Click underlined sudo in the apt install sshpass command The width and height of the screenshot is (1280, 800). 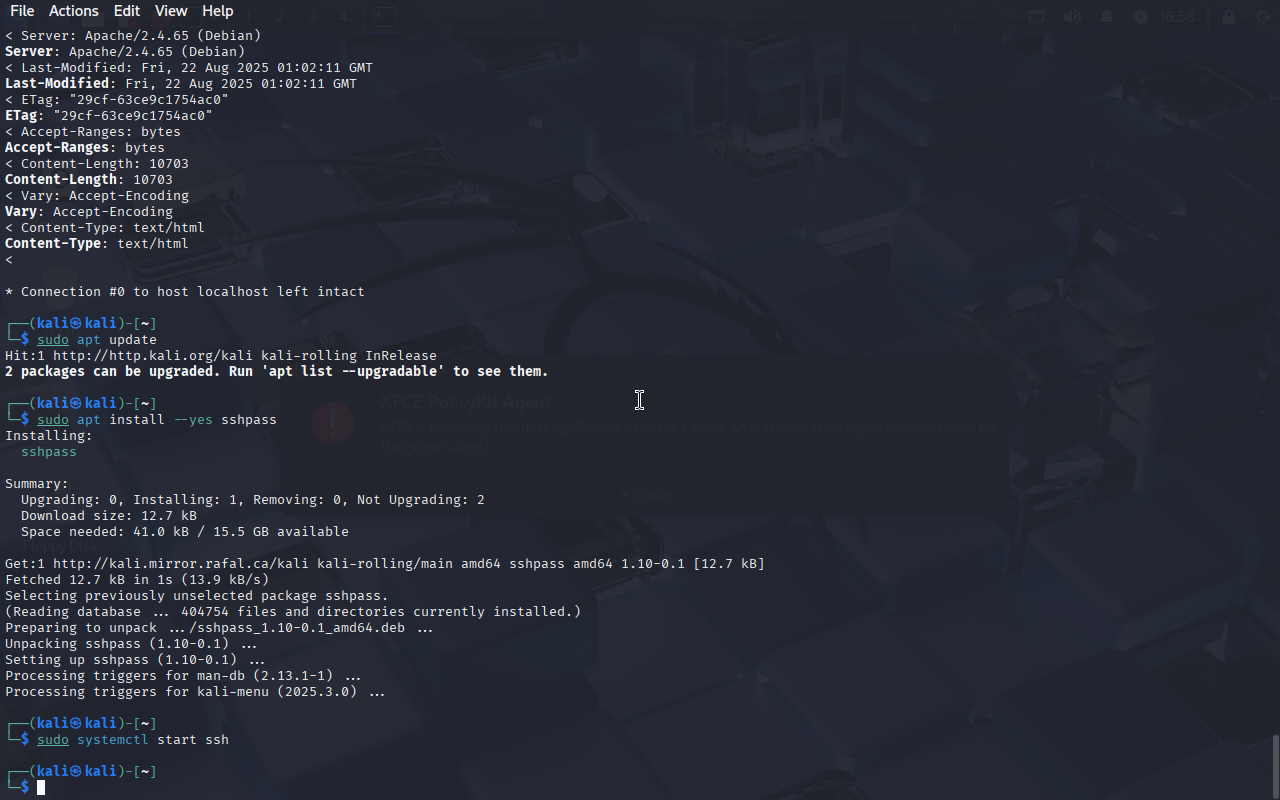click(53, 420)
